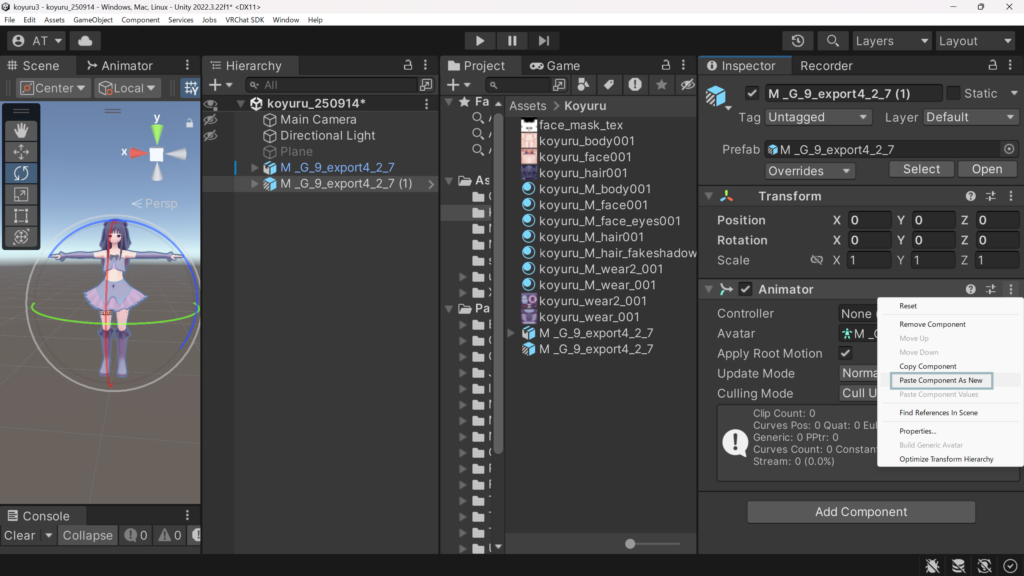
Task: Open the AT account dropdown
Action: click(37, 40)
